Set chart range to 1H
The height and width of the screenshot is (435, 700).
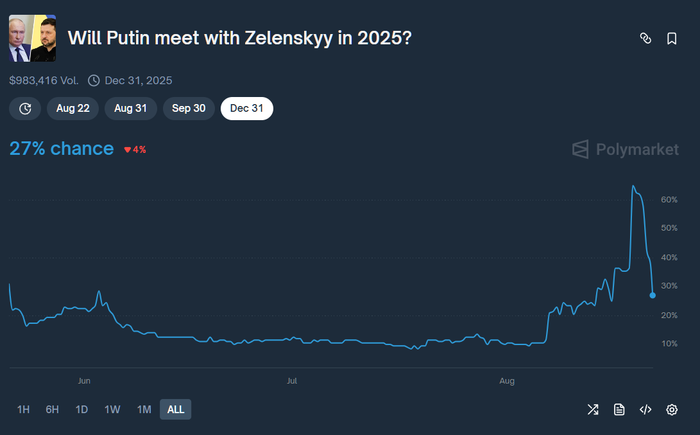pos(24,409)
